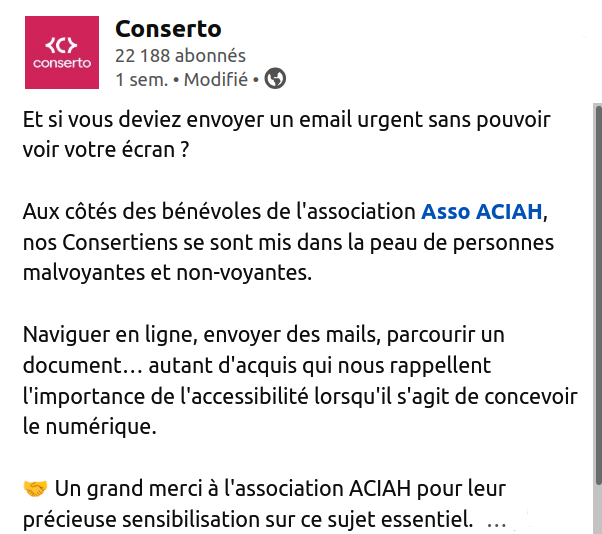Click the 22 188 abonnés follower count
Viewport: 602px width, 534px height.
click(180, 56)
